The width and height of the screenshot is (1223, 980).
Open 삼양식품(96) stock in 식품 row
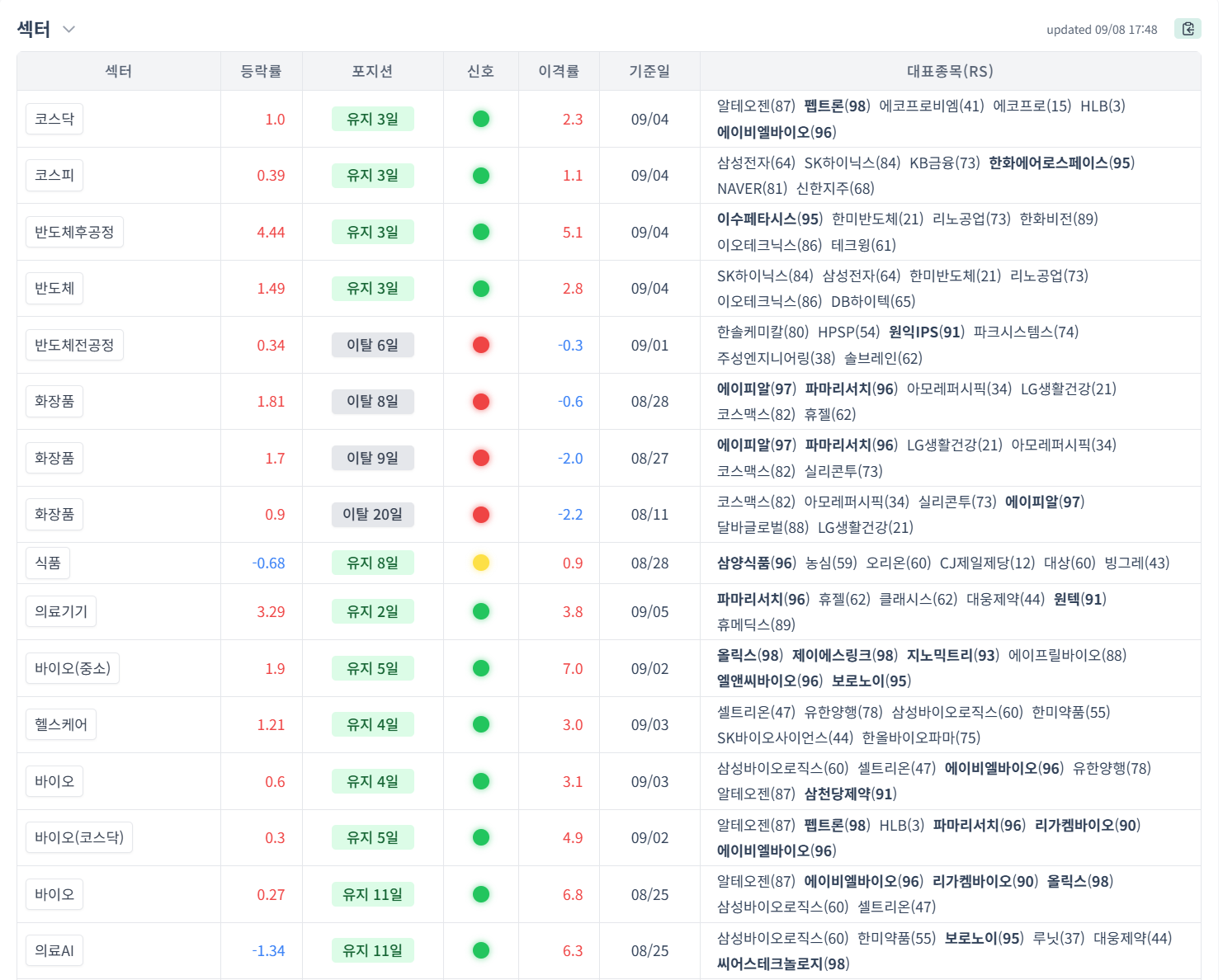point(756,563)
